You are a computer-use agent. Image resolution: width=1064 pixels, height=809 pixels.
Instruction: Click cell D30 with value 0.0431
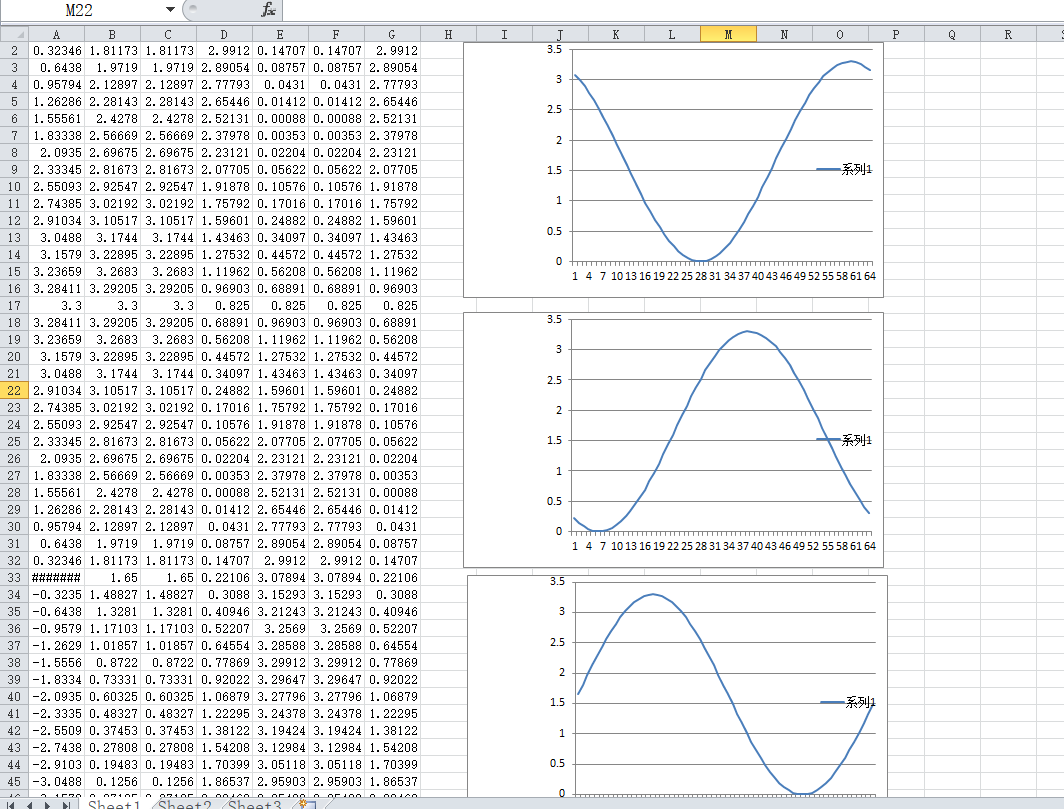[224, 527]
